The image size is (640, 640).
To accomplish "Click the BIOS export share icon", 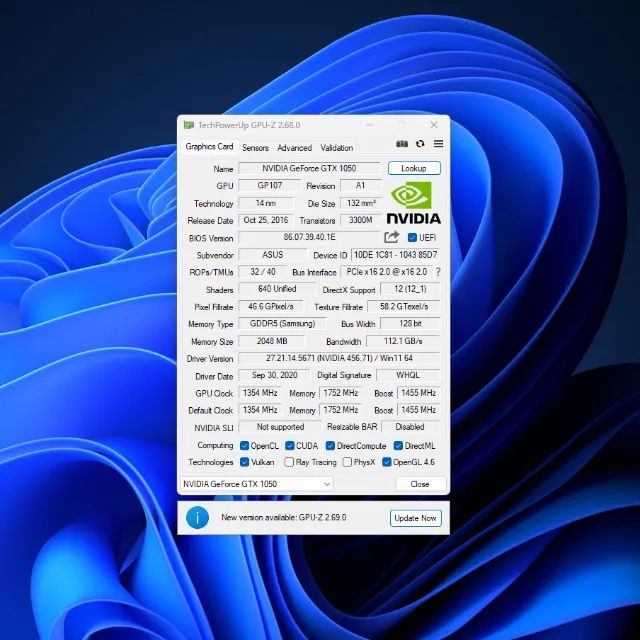I will point(391,237).
